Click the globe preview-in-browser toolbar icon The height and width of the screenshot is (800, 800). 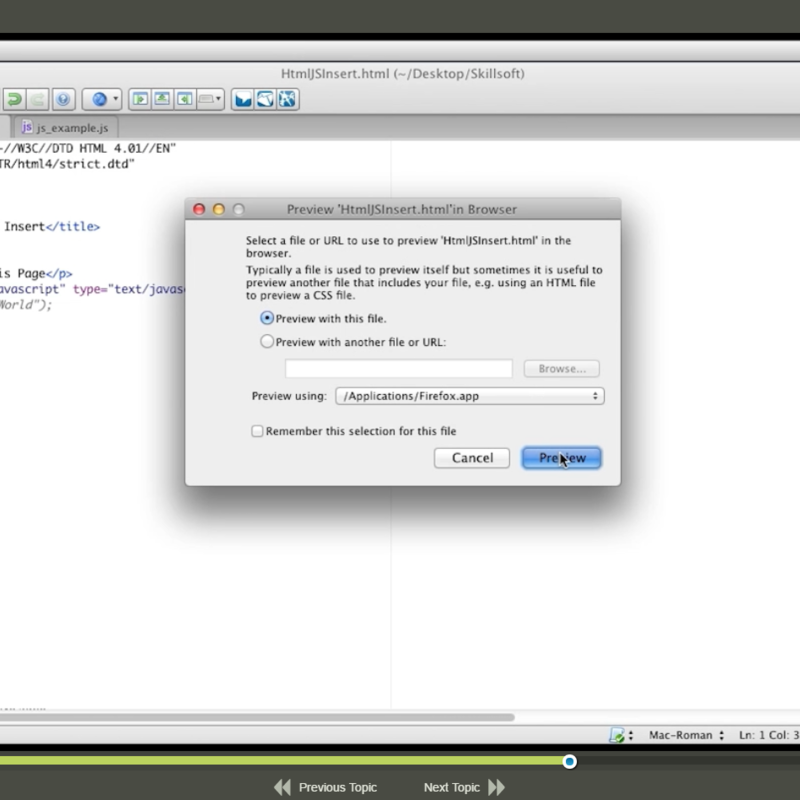(x=99, y=99)
